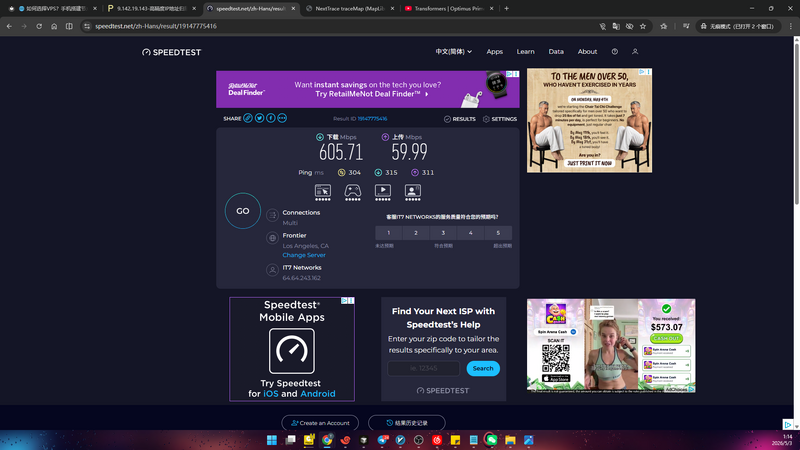
Task: Click the IT7 Networks user icon
Action: tap(272, 270)
